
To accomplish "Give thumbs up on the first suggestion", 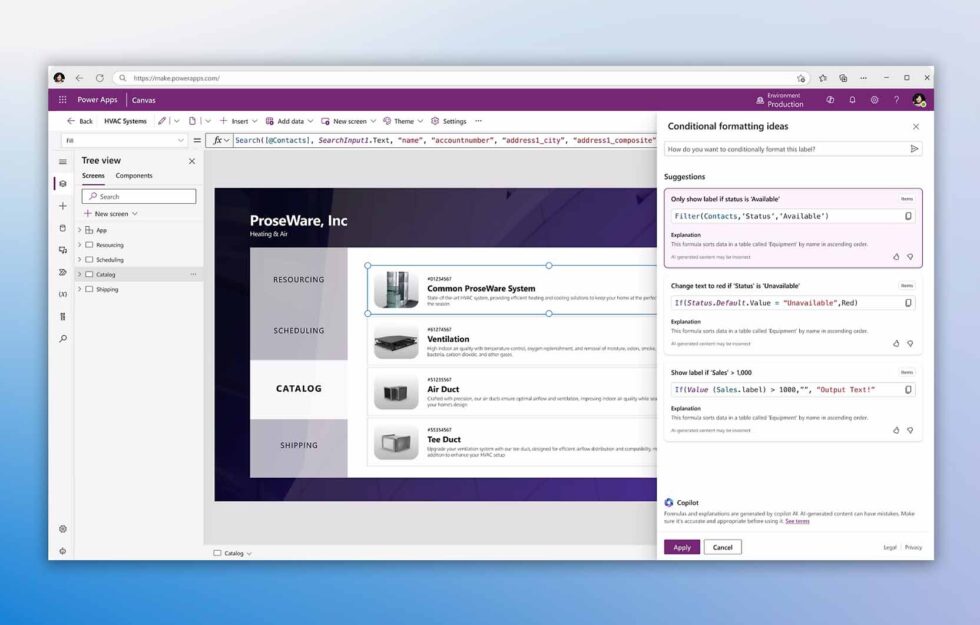I will click(896, 255).
